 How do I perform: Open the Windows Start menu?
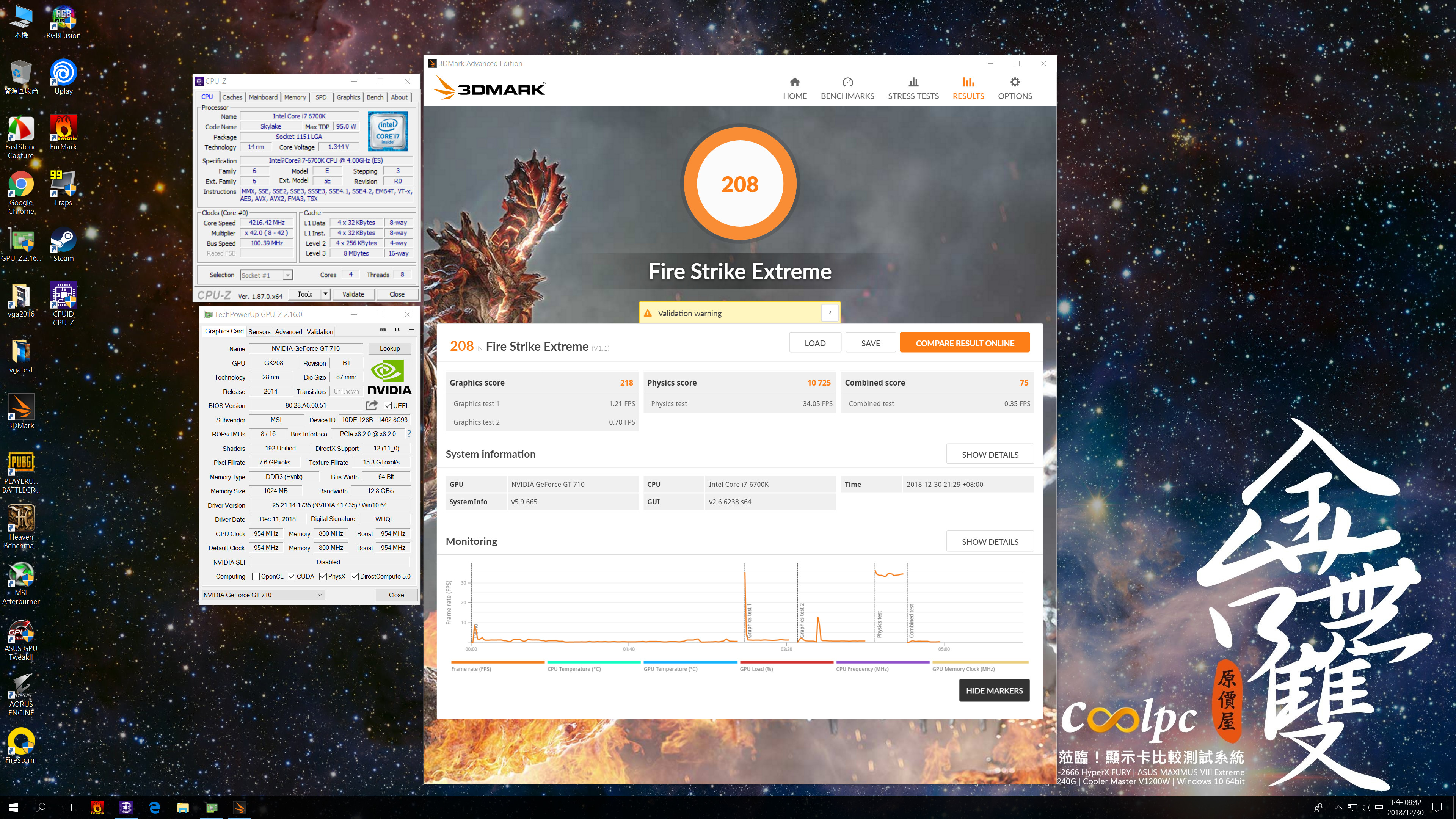(14, 807)
